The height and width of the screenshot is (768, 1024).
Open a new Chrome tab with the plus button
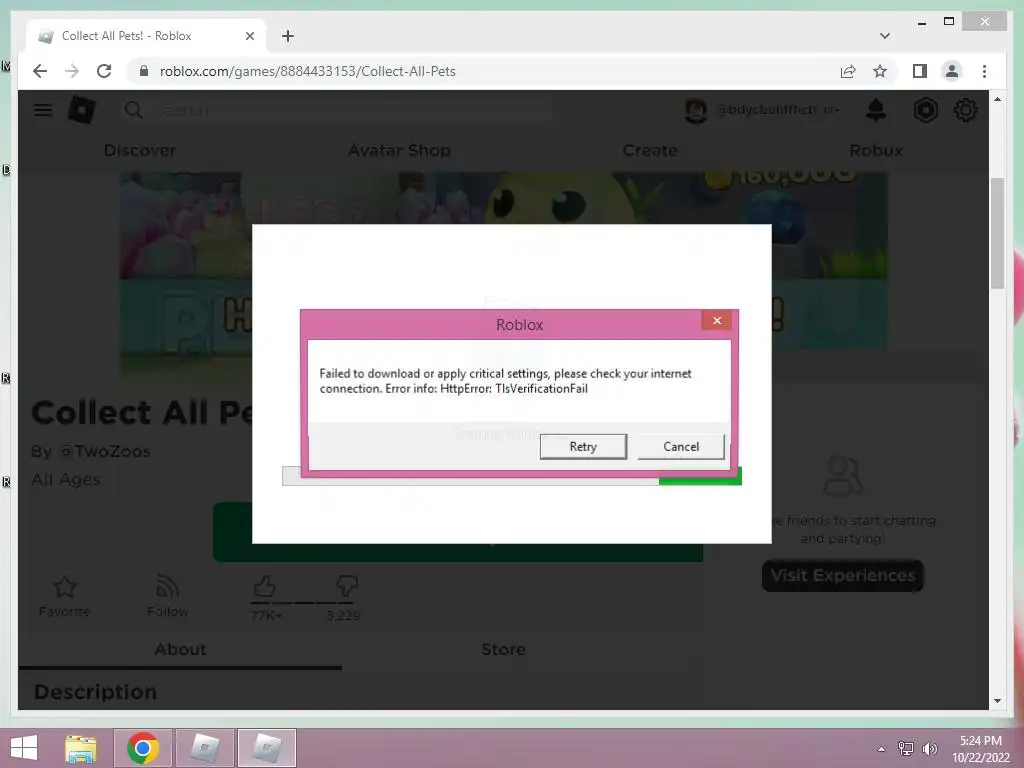[x=288, y=36]
